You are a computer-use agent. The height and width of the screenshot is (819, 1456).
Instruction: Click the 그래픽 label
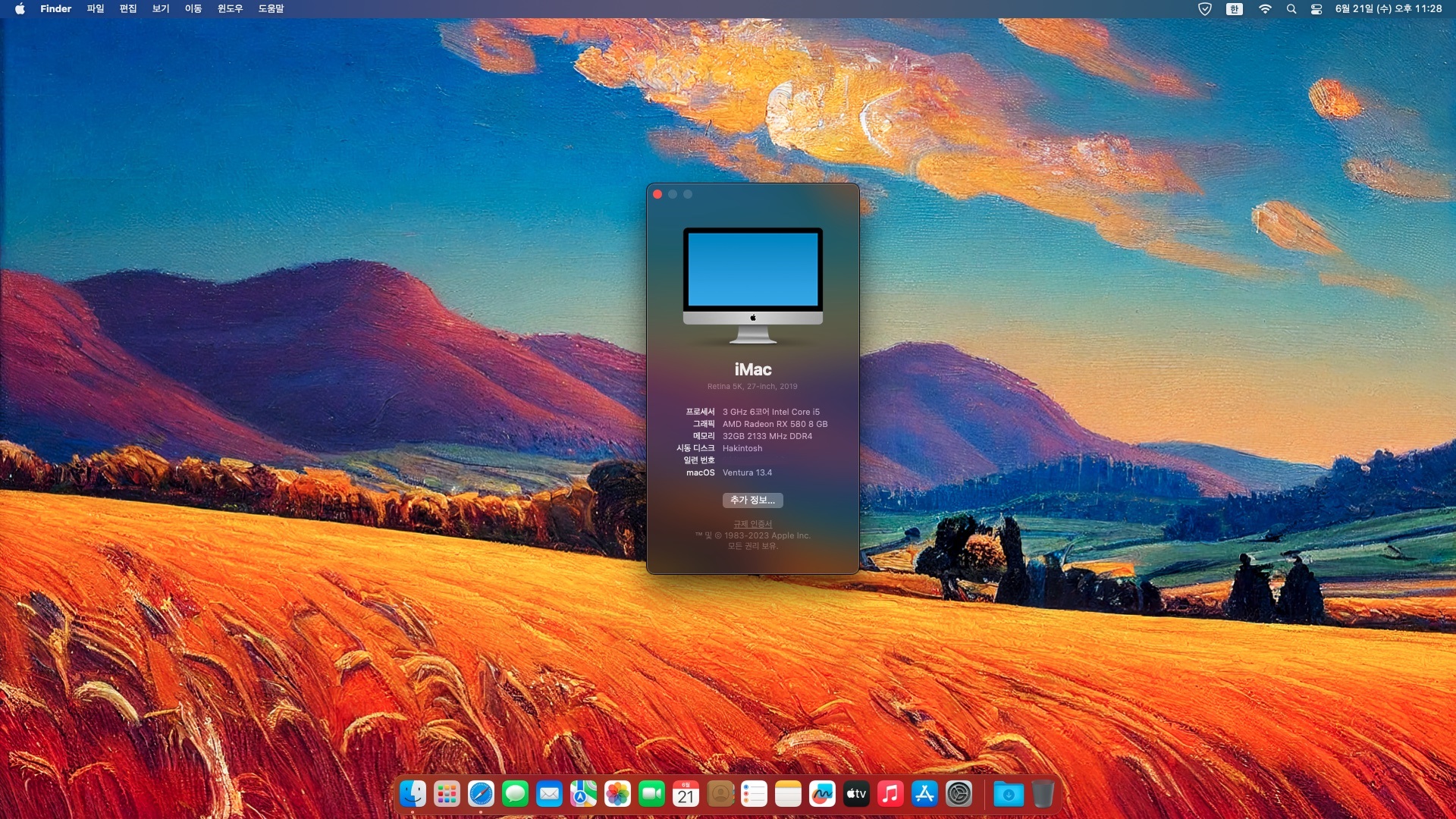click(x=703, y=424)
